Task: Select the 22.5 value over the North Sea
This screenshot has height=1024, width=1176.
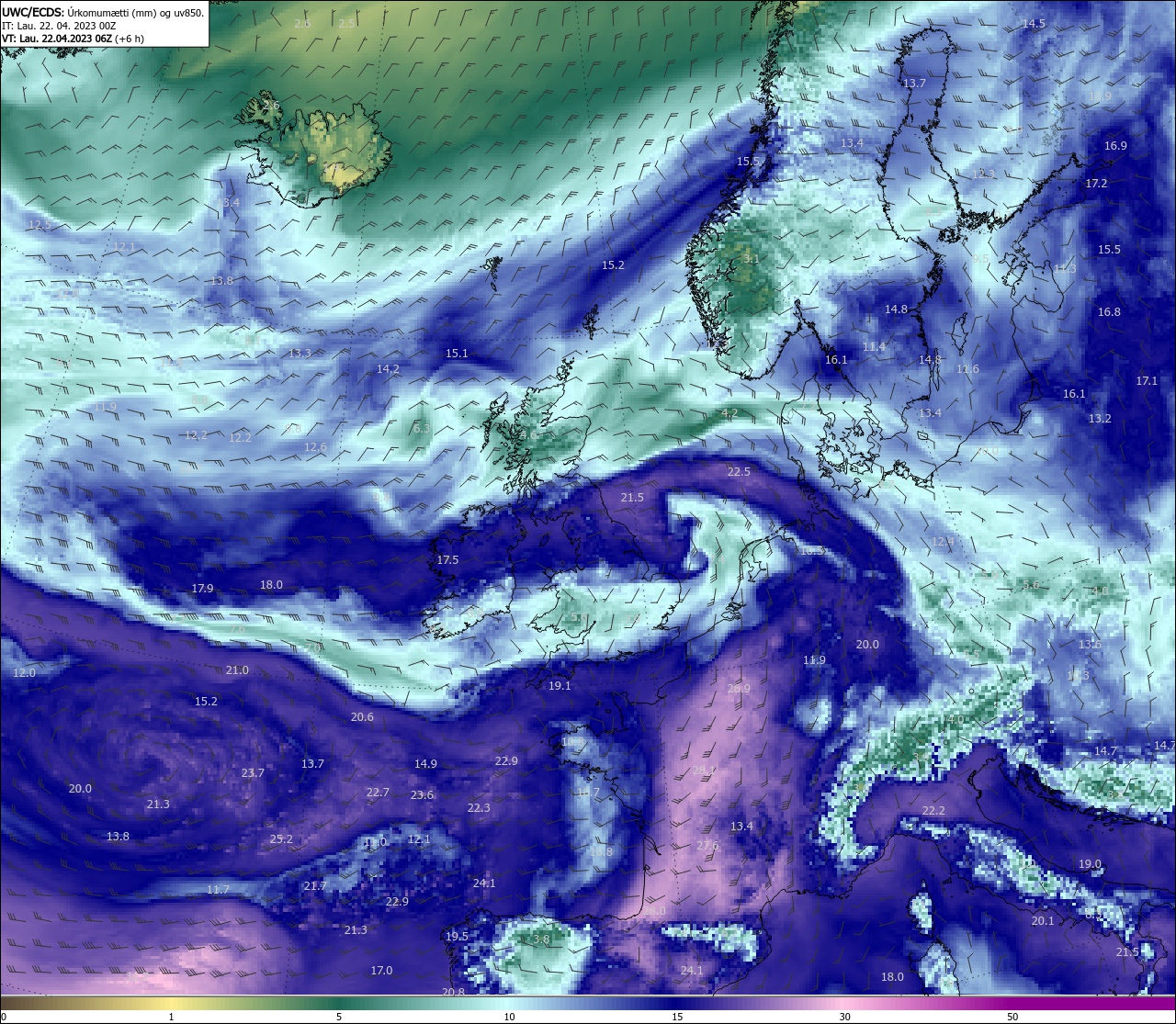Action: pyautogui.click(x=739, y=472)
